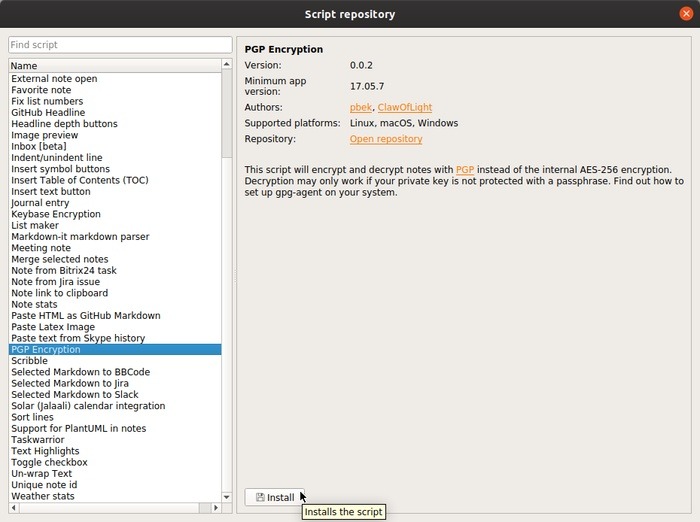Select the Inbox [beta] script
This screenshot has width=700, height=522.
pyautogui.click(x=115, y=146)
